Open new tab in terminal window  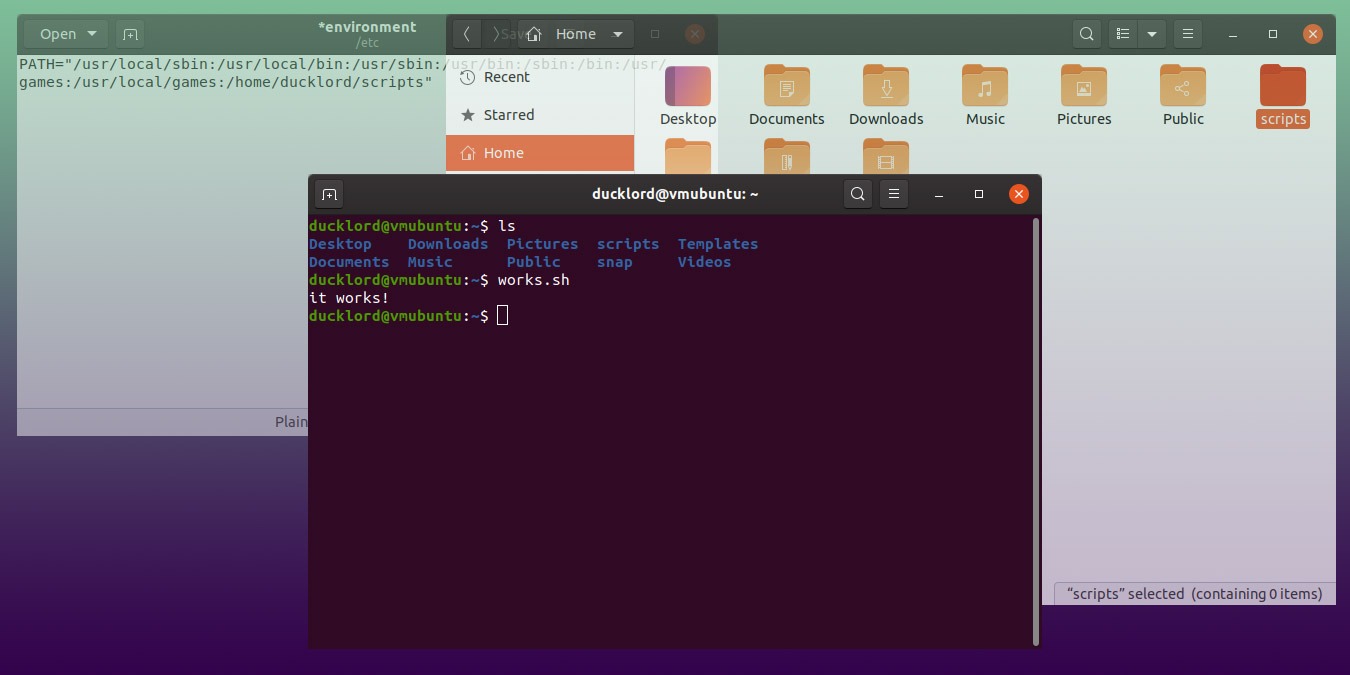pyautogui.click(x=329, y=195)
